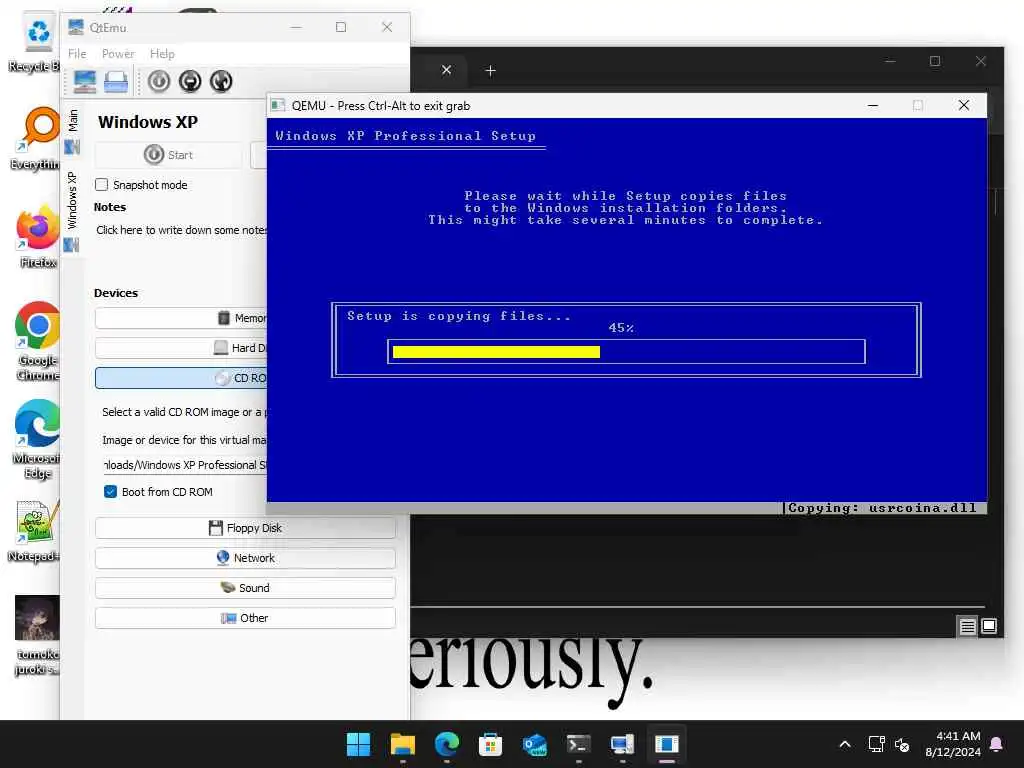Expand the Other device section
This screenshot has width=1024, height=768.
pyautogui.click(x=245, y=618)
